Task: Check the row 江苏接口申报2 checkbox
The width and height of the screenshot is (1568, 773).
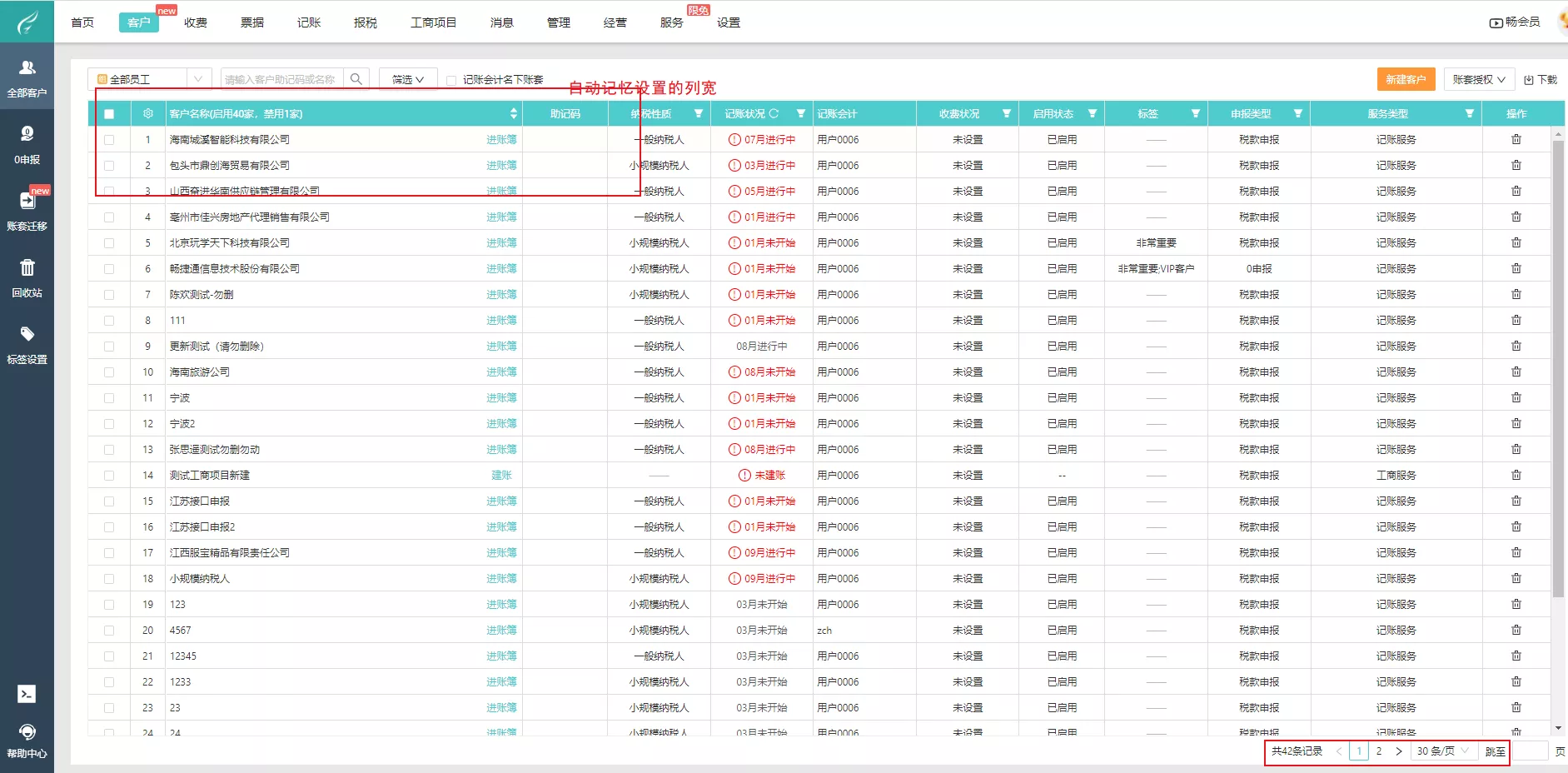Action: [109, 527]
